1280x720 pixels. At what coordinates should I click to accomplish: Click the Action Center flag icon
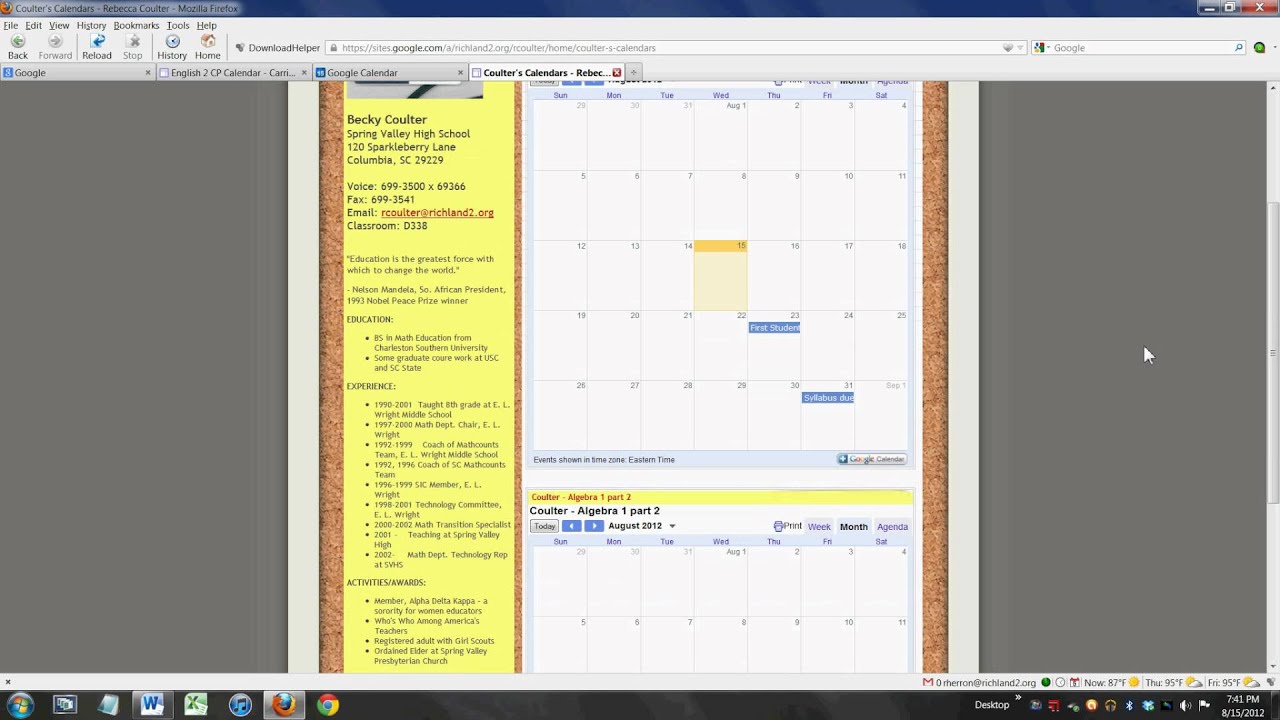[1204, 705]
